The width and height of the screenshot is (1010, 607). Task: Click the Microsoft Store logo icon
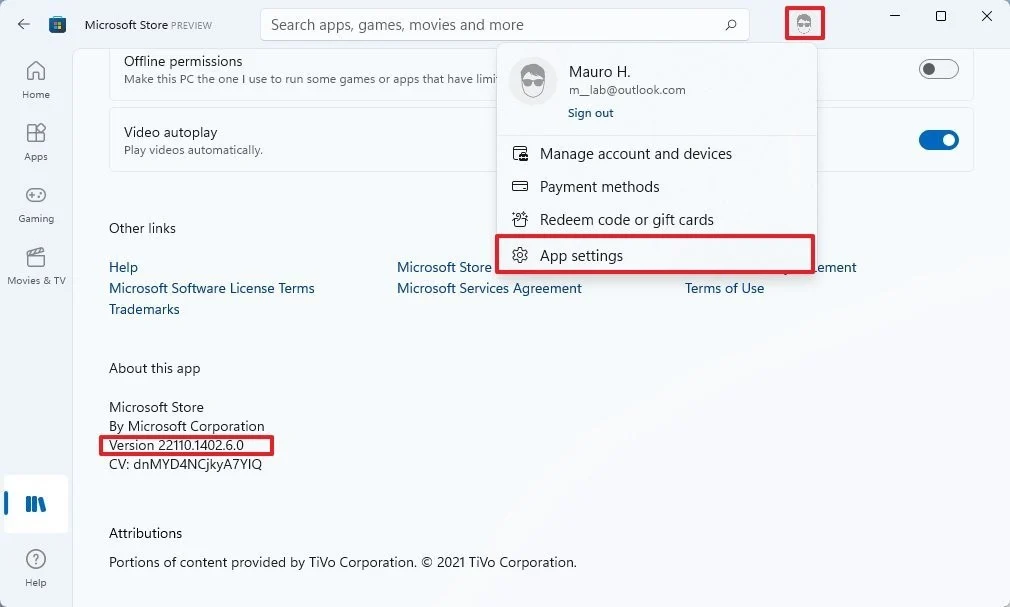57,24
